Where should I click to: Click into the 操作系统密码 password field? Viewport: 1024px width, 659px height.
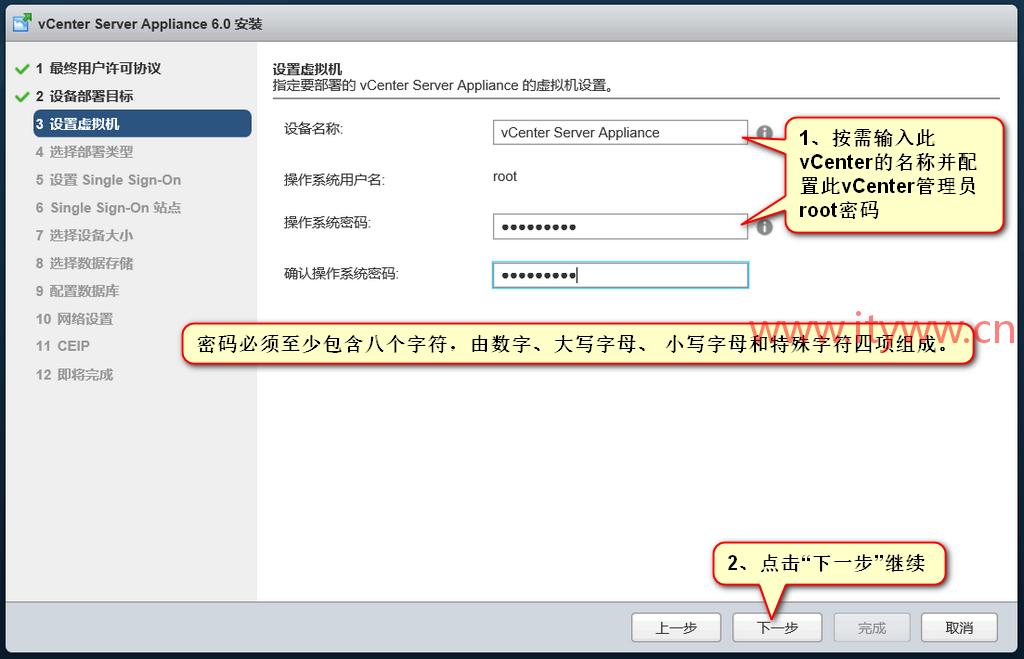click(x=620, y=227)
